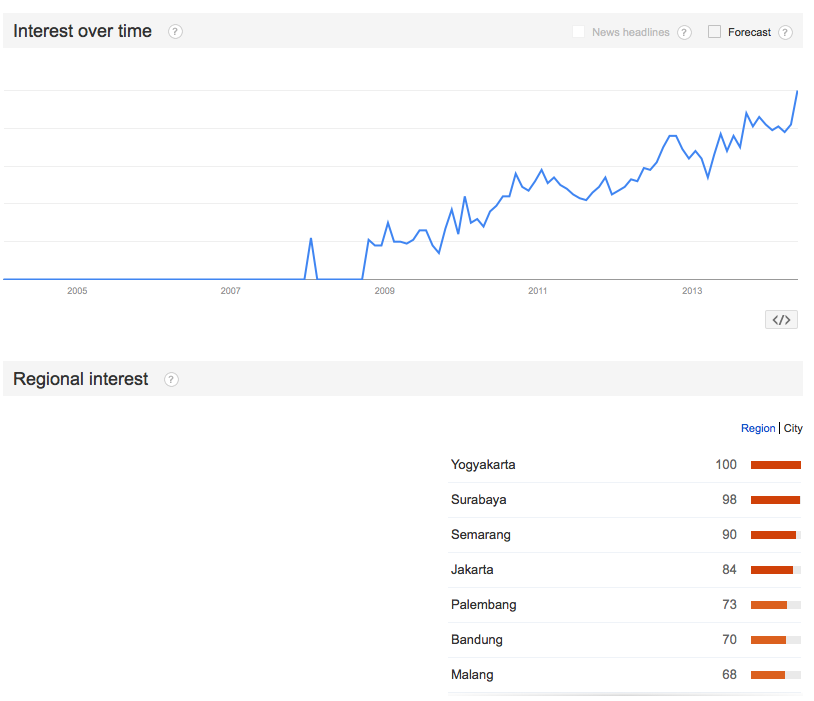Open Jakarta regional interest entry
Screen dimensions: 814x701
472,570
